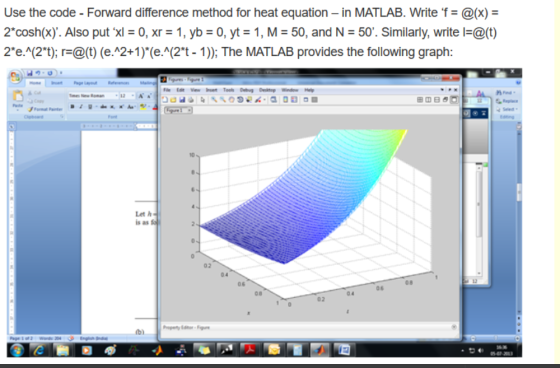Switch to the Page Layout ribbon tab in Word

pos(85,83)
